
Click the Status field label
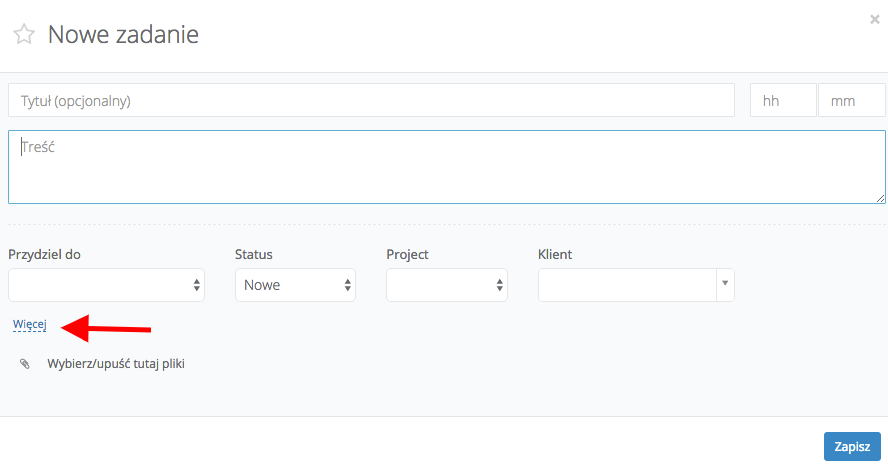pos(254,254)
